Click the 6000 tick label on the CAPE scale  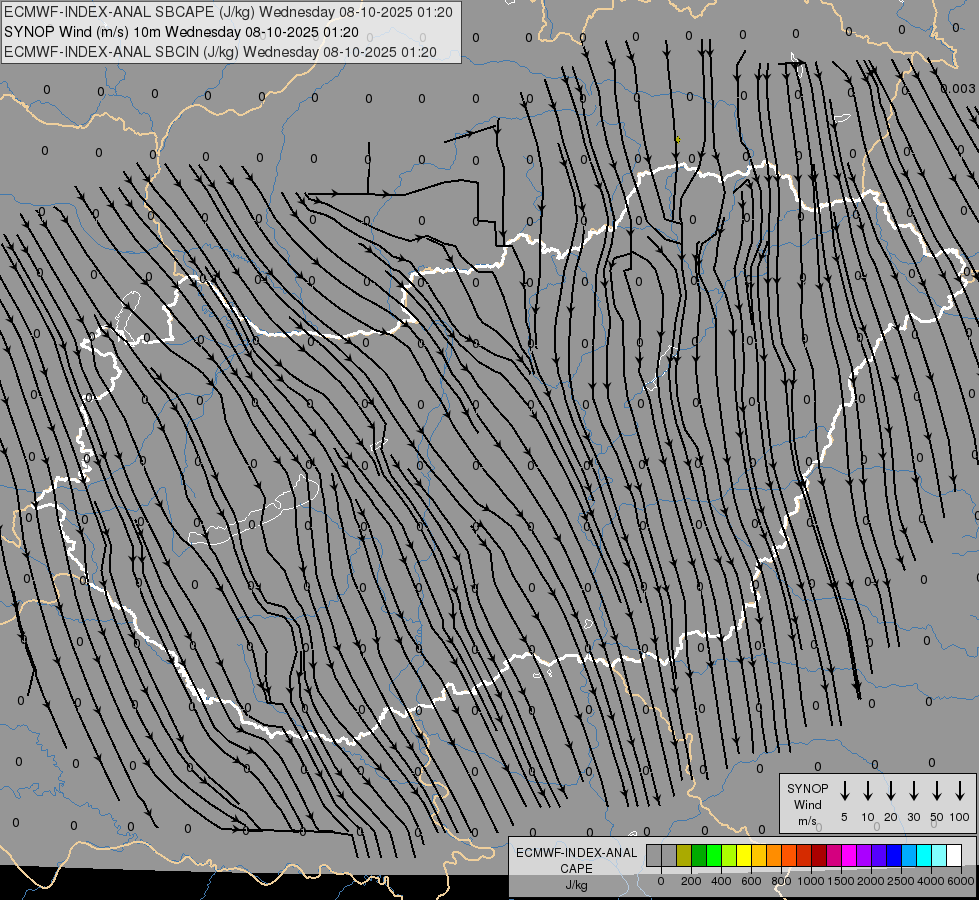pos(961,881)
